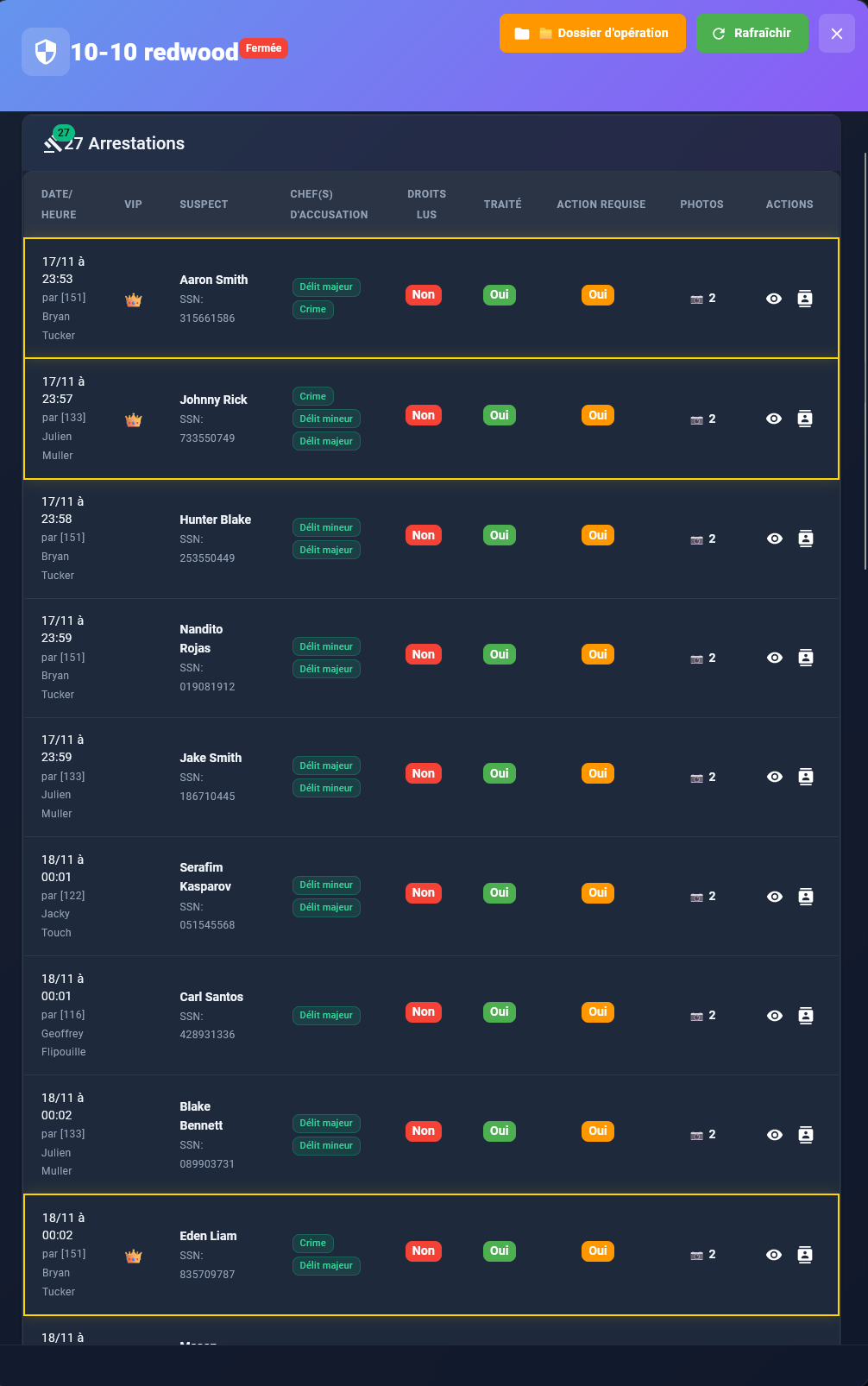Click the eye icon for Blake Bennett
The image size is (868, 1386).
coord(775,1135)
